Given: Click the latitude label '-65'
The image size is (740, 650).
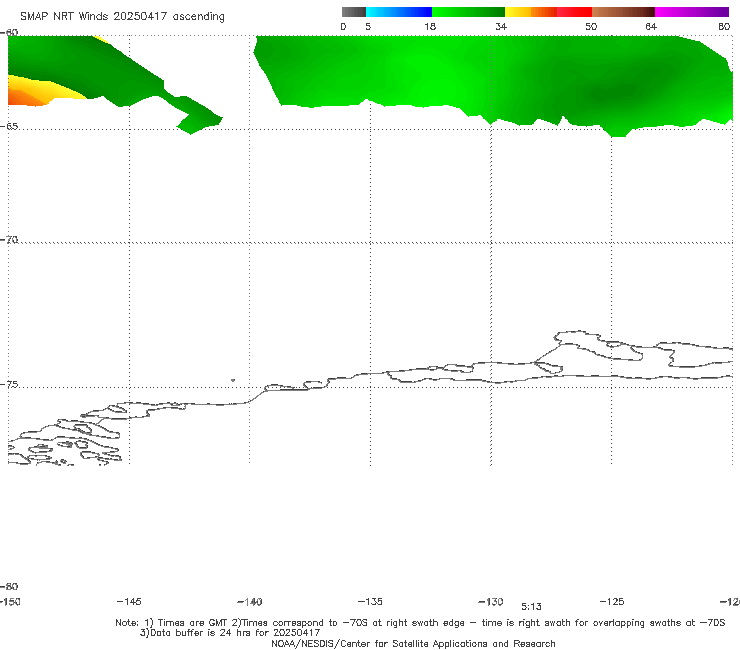Looking at the screenshot, I should pyautogui.click(x=9, y=127).
